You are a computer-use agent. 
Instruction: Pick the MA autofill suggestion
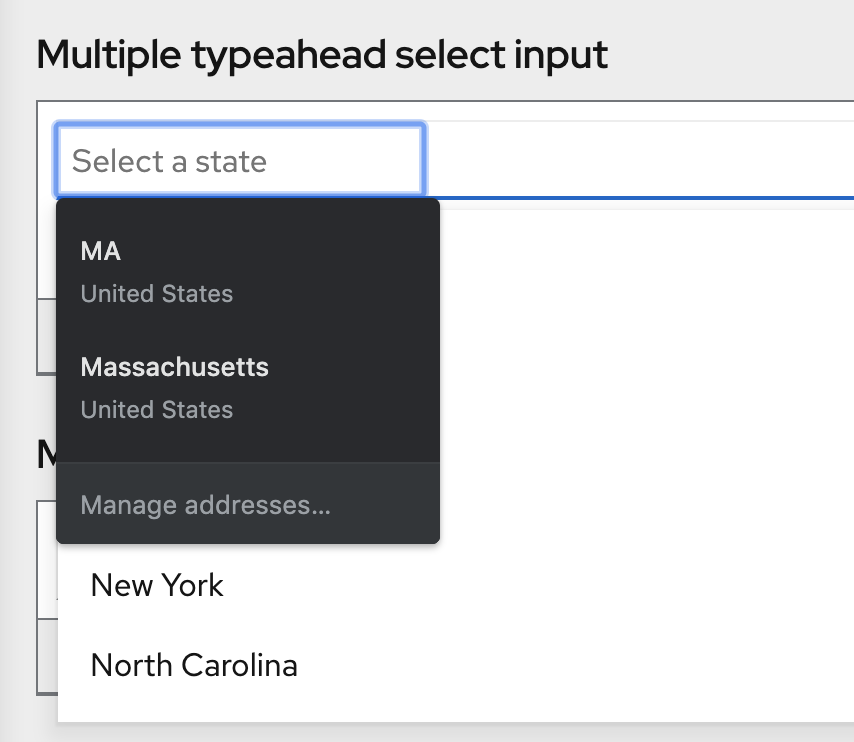[247, 271]
